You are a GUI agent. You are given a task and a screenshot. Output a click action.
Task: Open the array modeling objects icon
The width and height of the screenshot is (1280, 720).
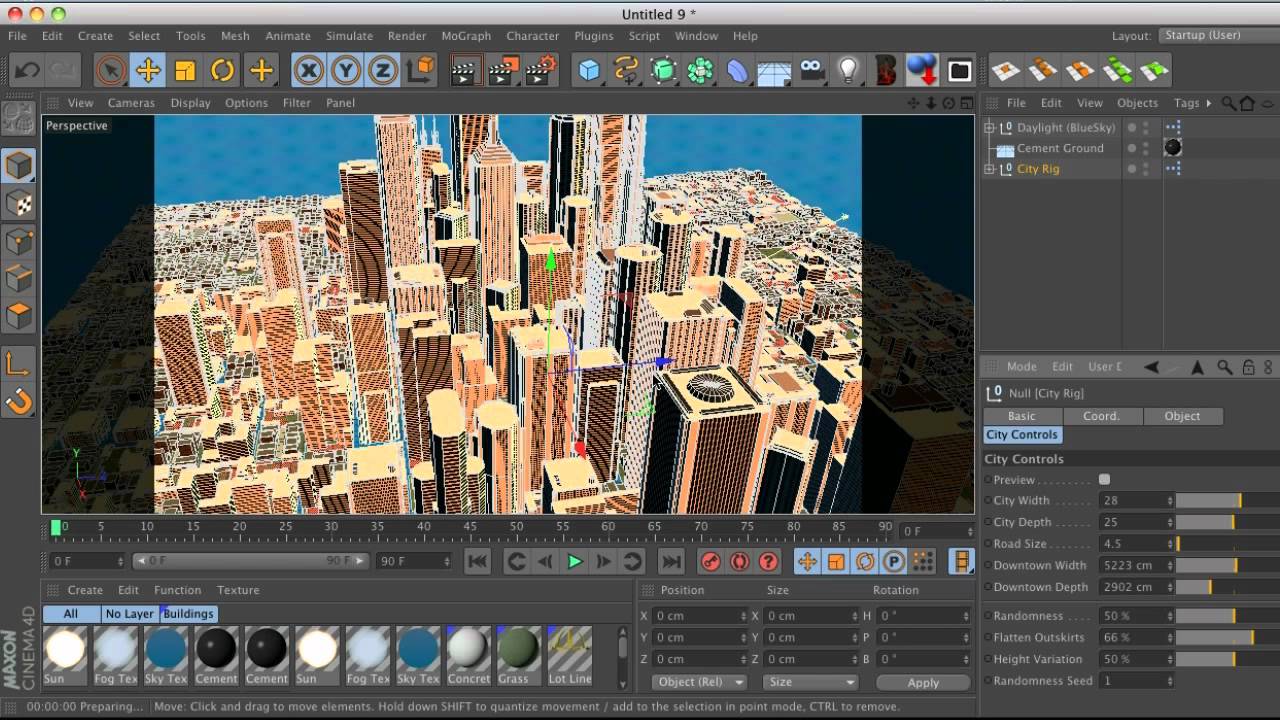click(700, 70)
